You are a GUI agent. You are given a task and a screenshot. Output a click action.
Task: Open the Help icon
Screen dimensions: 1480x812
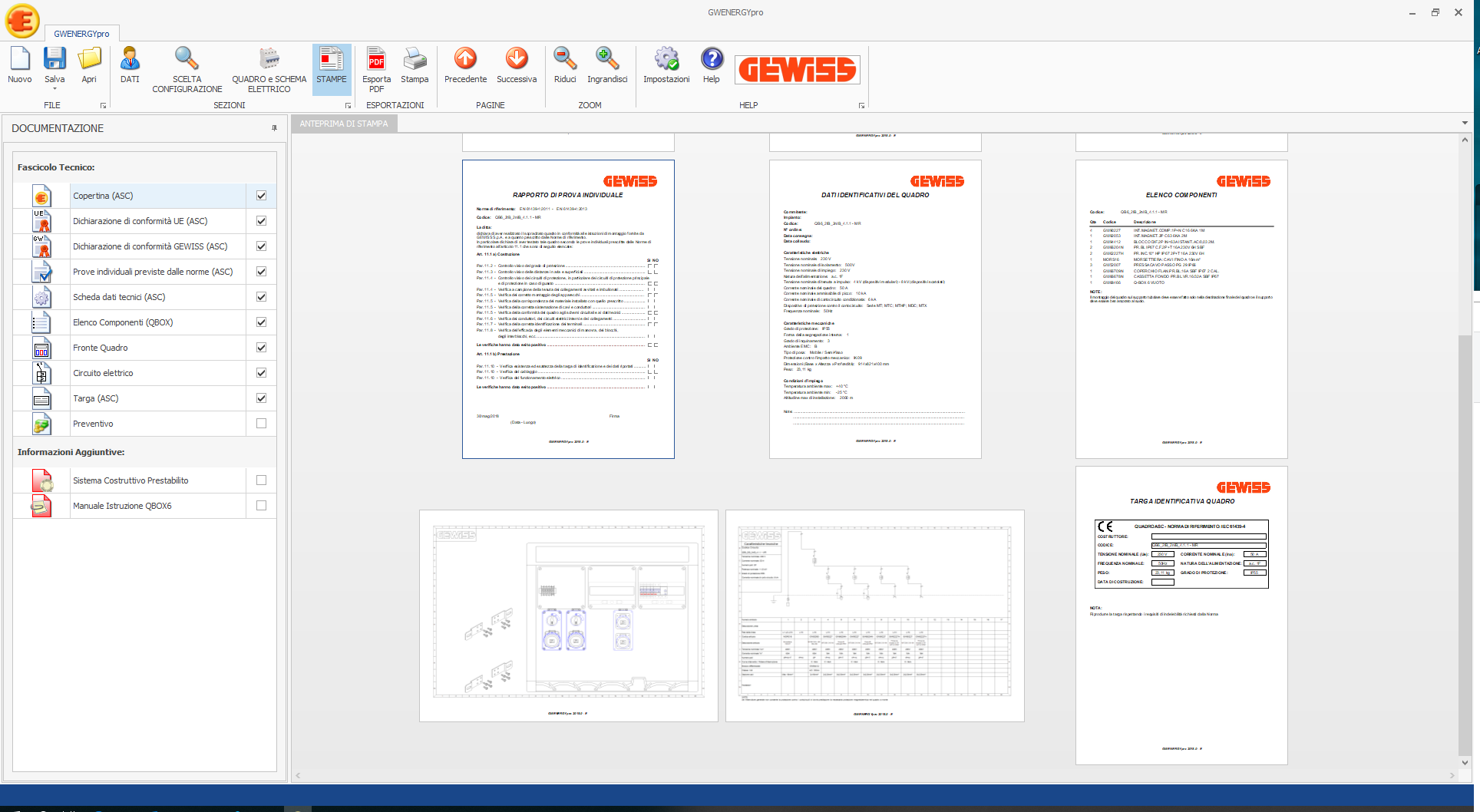[712, 58]
